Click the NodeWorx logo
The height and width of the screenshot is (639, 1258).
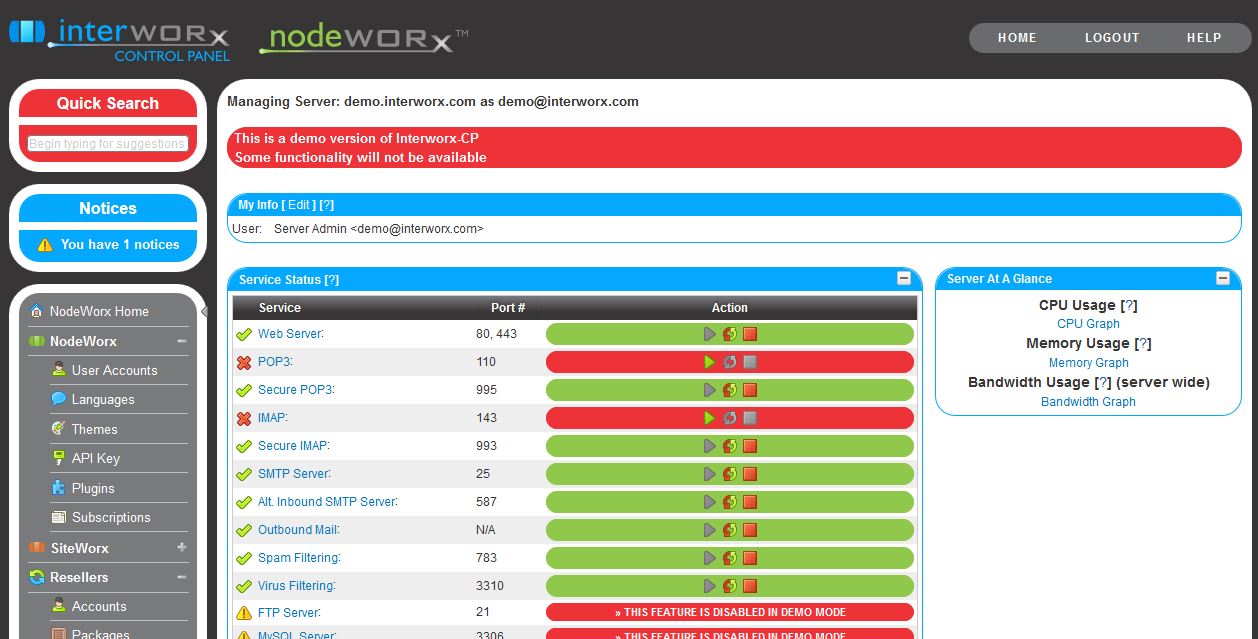[364, 39]
